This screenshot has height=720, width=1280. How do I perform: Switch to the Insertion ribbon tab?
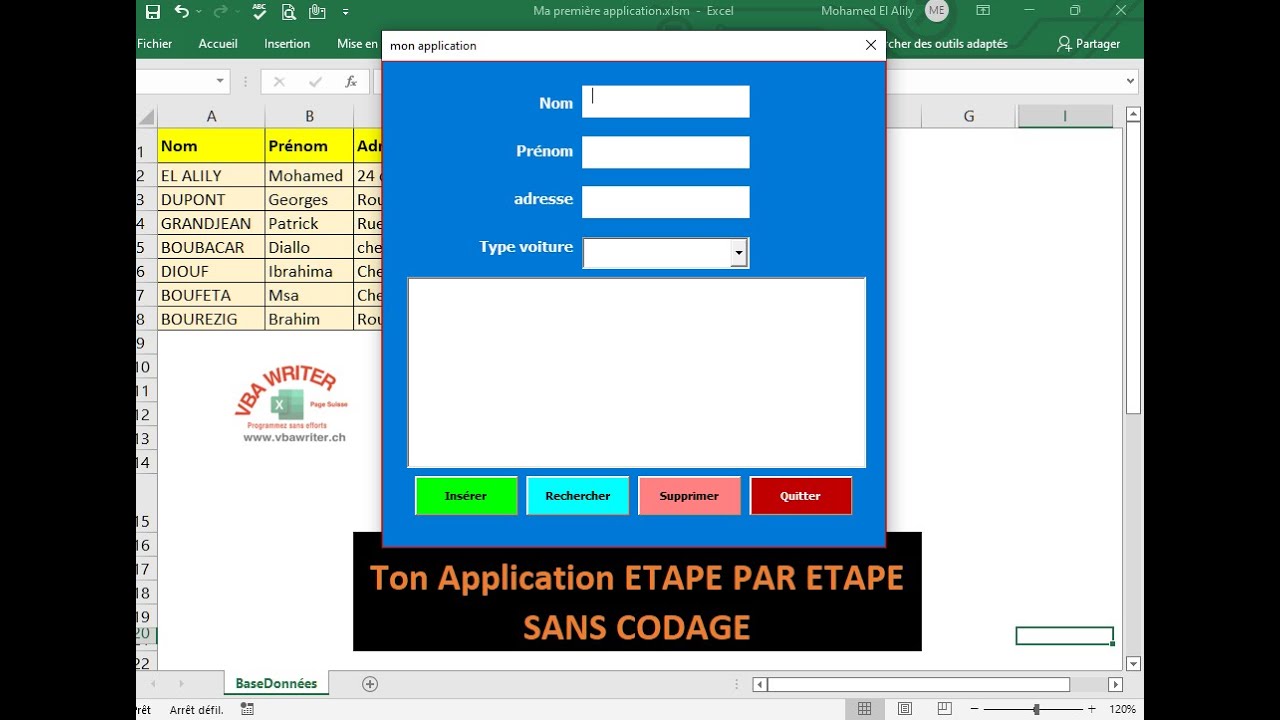[x=287, y=44]
